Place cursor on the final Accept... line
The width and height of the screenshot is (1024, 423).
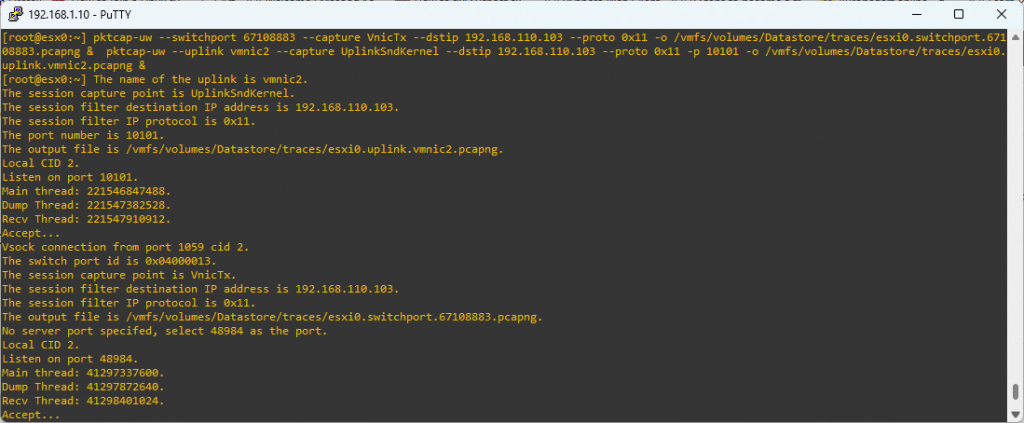click(x=31, y=415)
